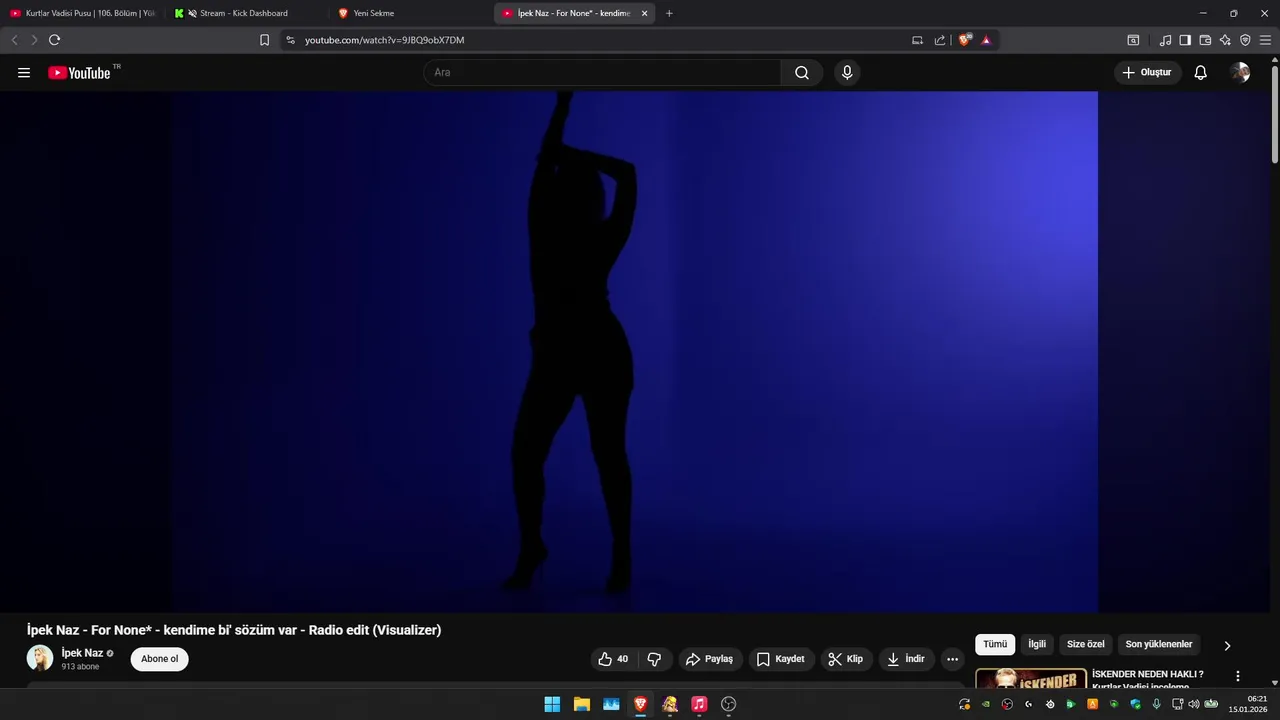Open the YouTube guide hamburger menu
Screen dimensions: 1280x720
24,72
